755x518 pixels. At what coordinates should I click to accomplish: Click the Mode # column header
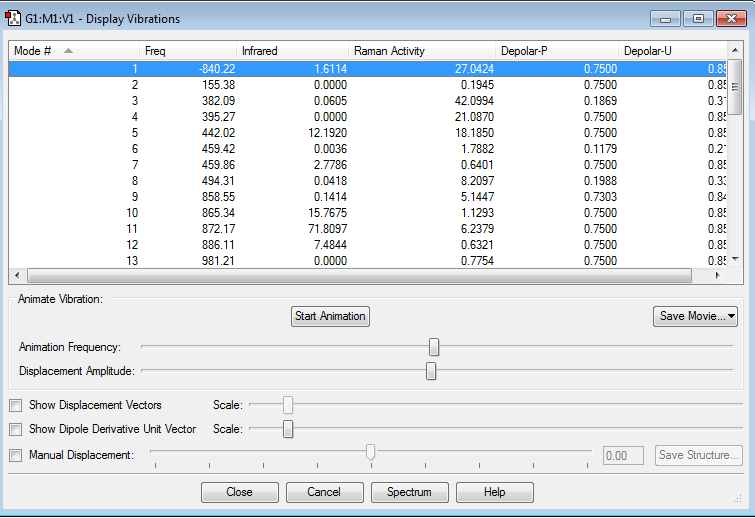coord(74,51)
